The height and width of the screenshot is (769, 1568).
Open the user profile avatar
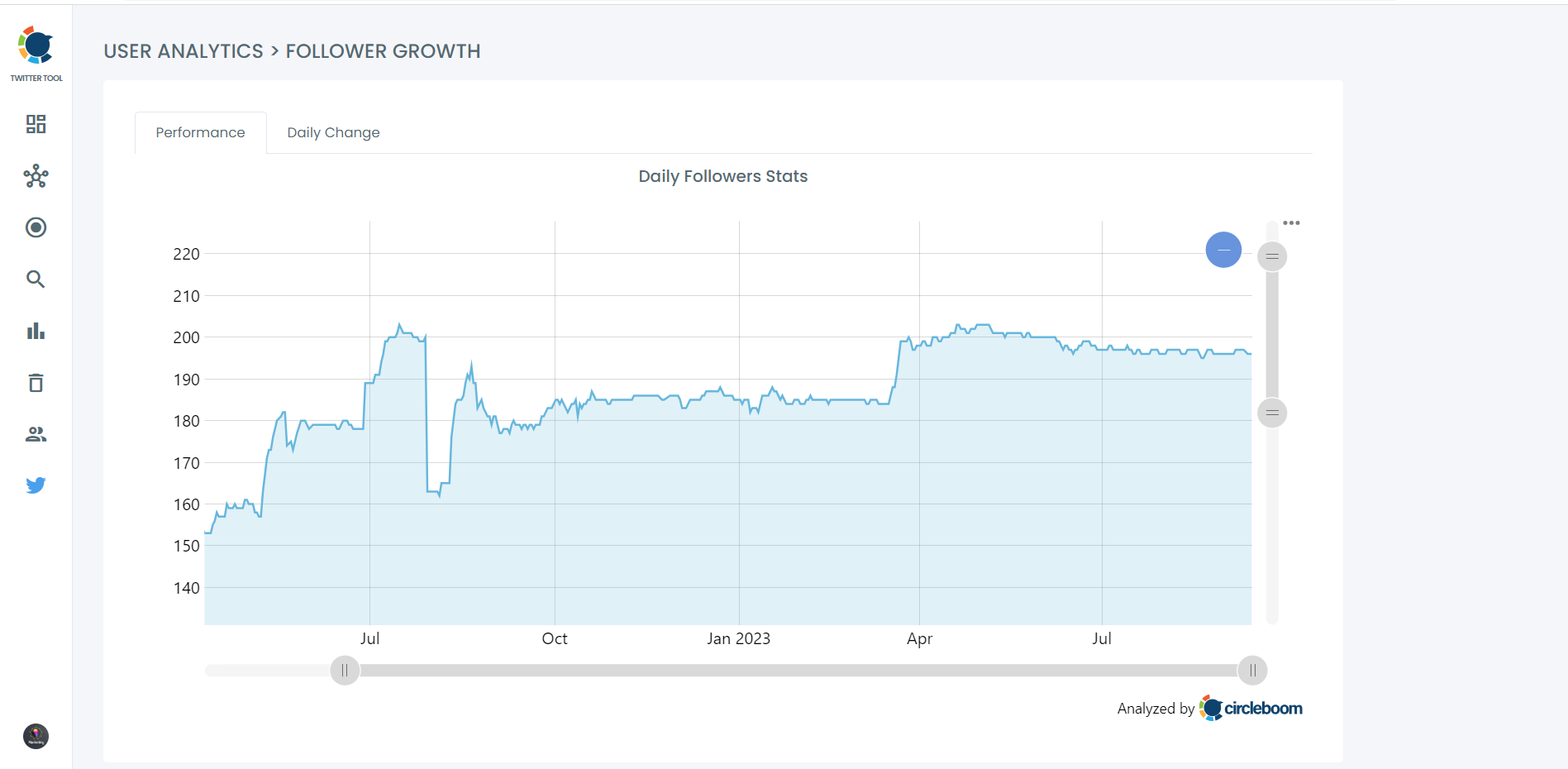pyautogui.click(x=36, y=736)
